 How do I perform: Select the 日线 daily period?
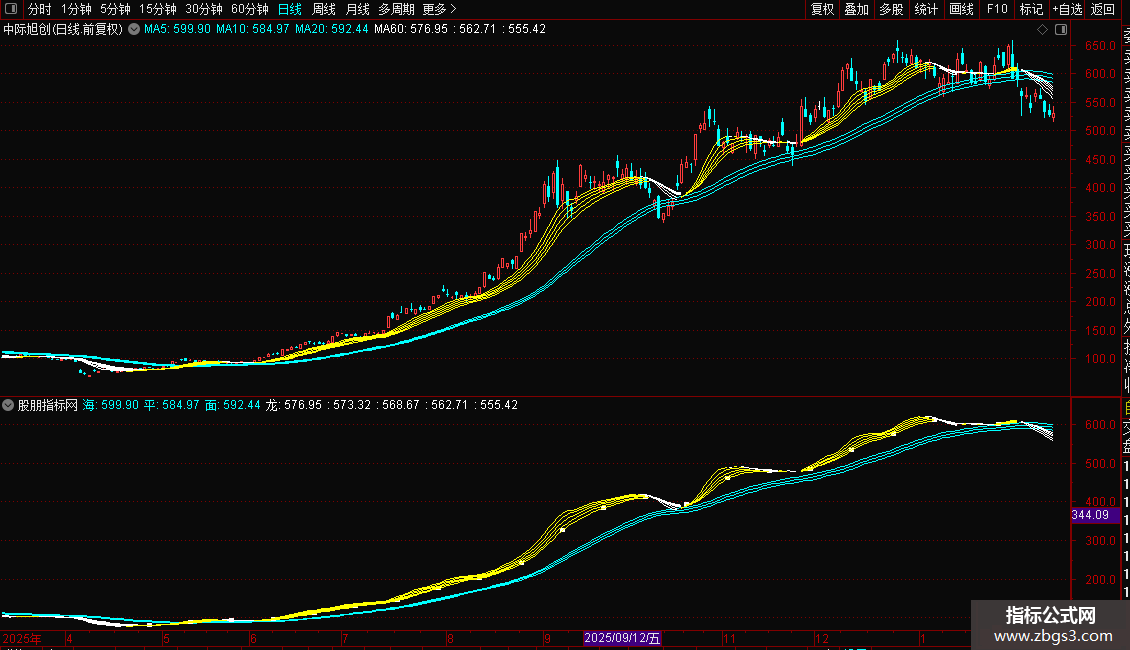(290, 9)
